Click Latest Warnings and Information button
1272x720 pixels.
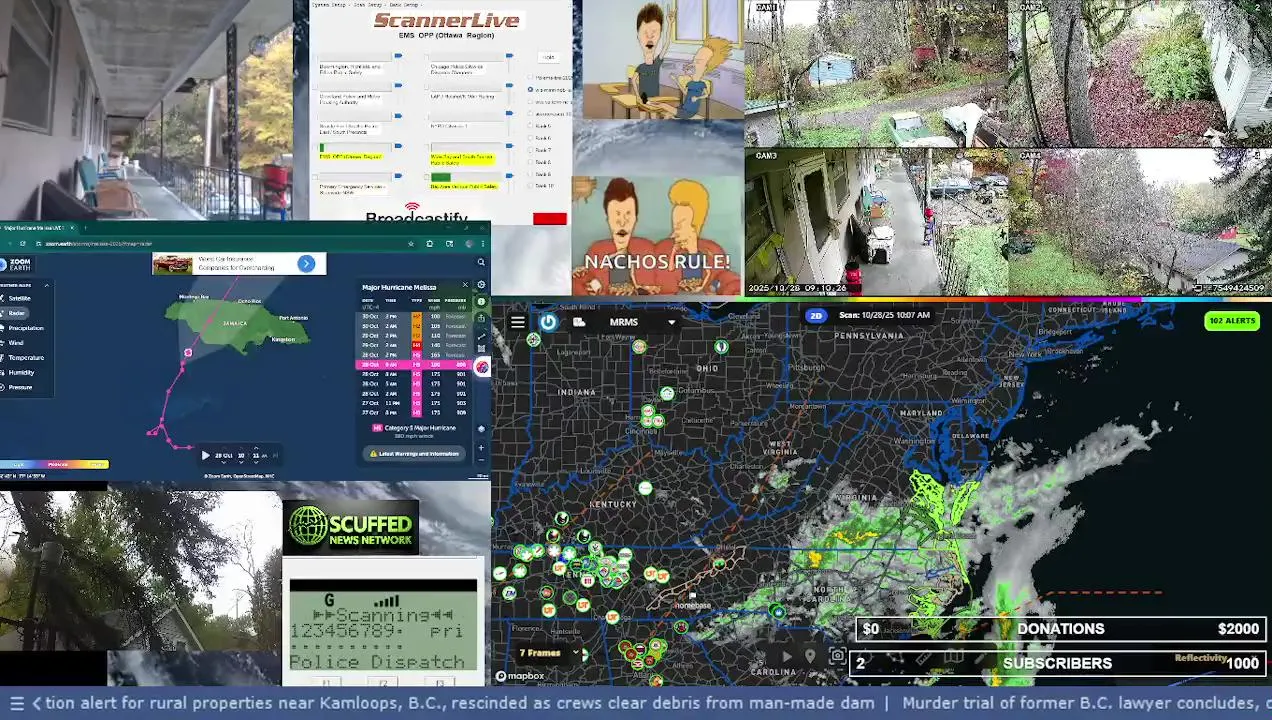[414, 453]
